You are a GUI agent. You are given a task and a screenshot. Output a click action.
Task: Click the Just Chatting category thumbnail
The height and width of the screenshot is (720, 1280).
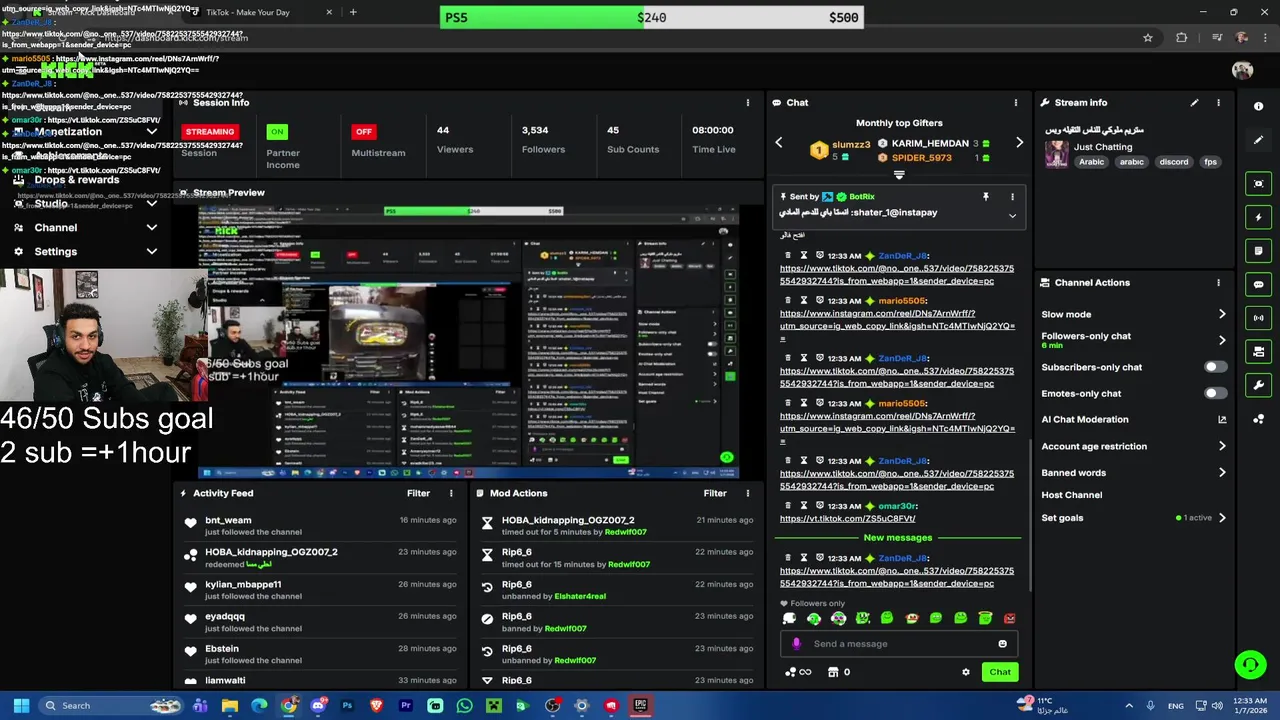pos(1056,155)
